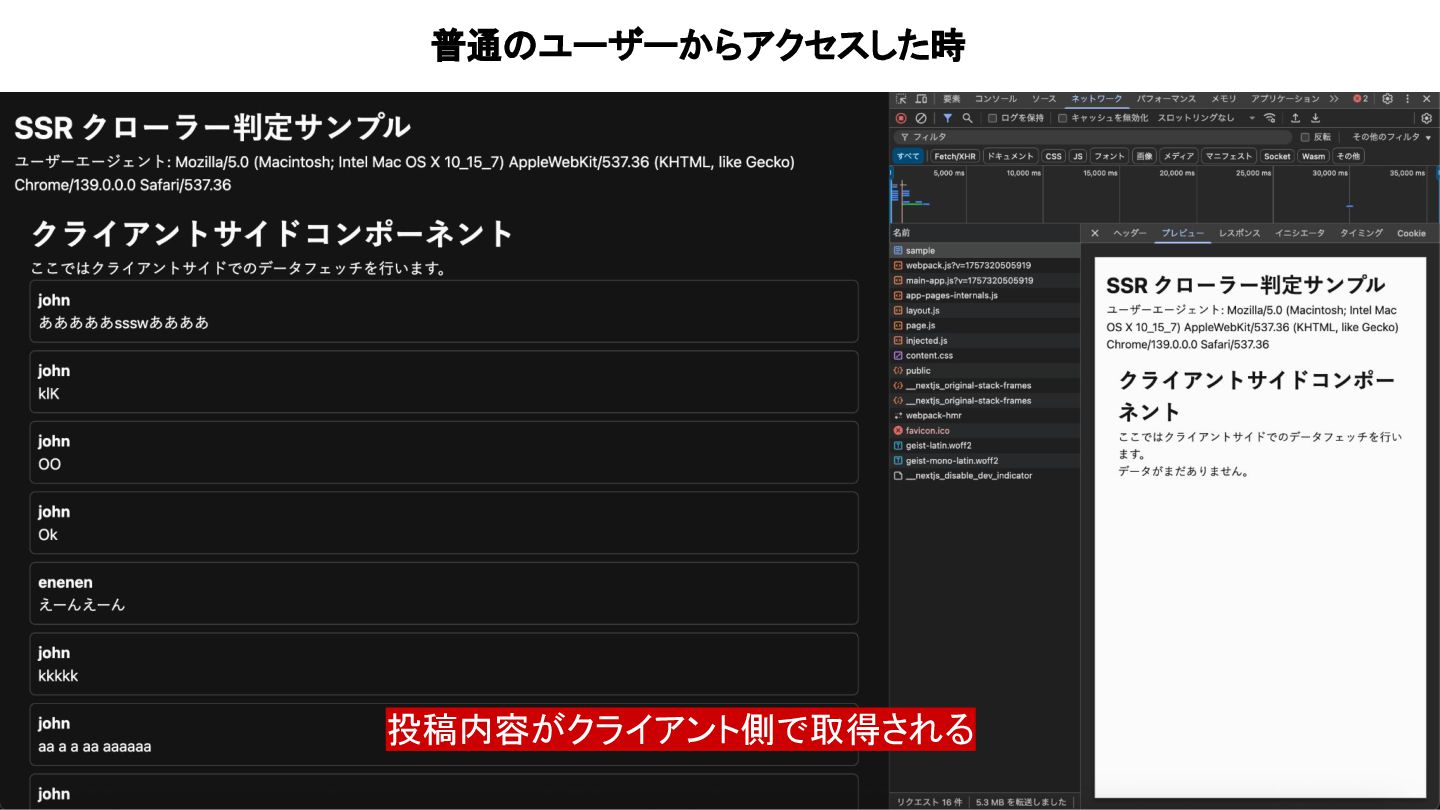Toggle device toolbar emulation icon
The height and width of the screenshot is (810, 1440).
pos(920,99)
